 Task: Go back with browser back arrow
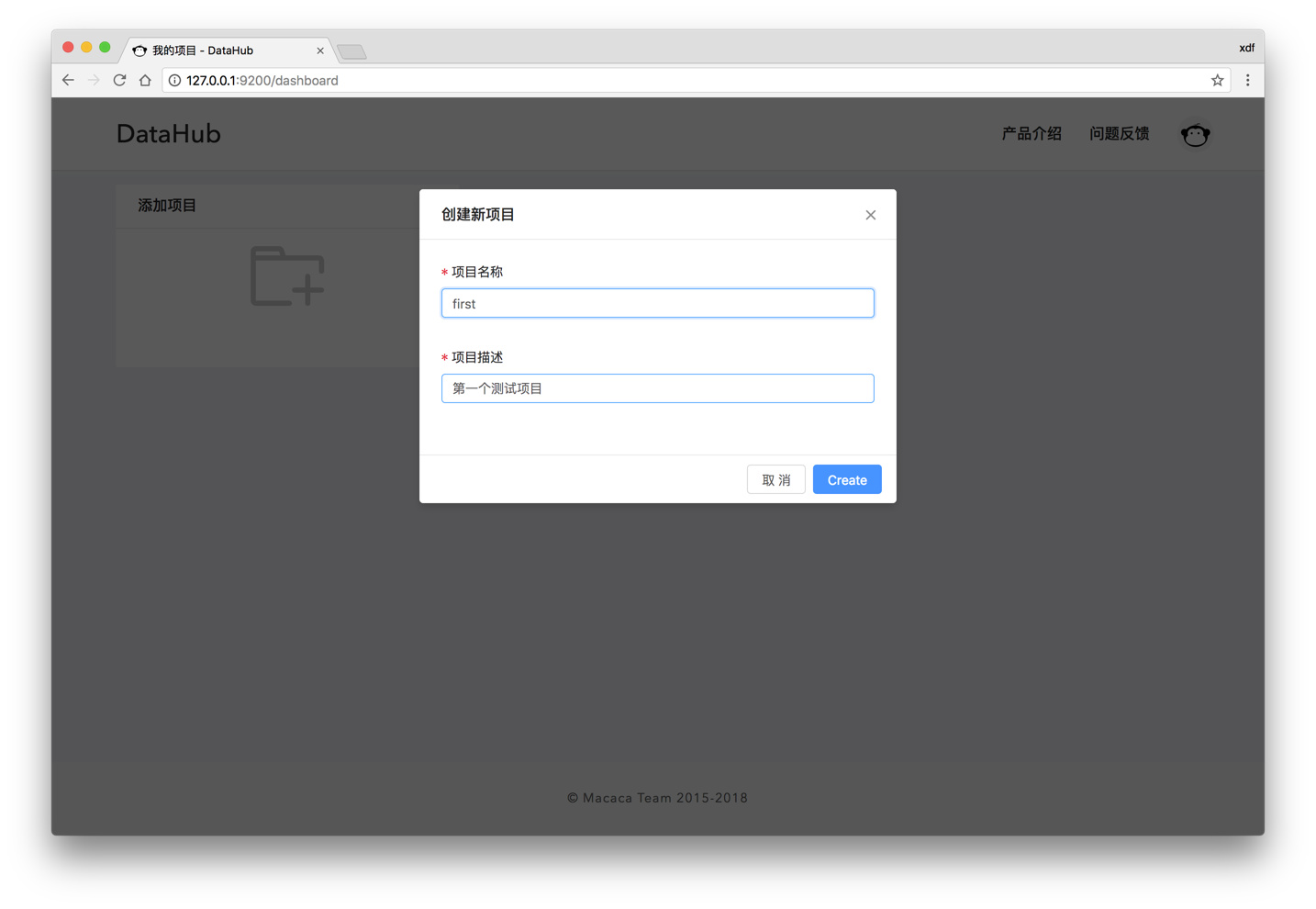(68, 81)
